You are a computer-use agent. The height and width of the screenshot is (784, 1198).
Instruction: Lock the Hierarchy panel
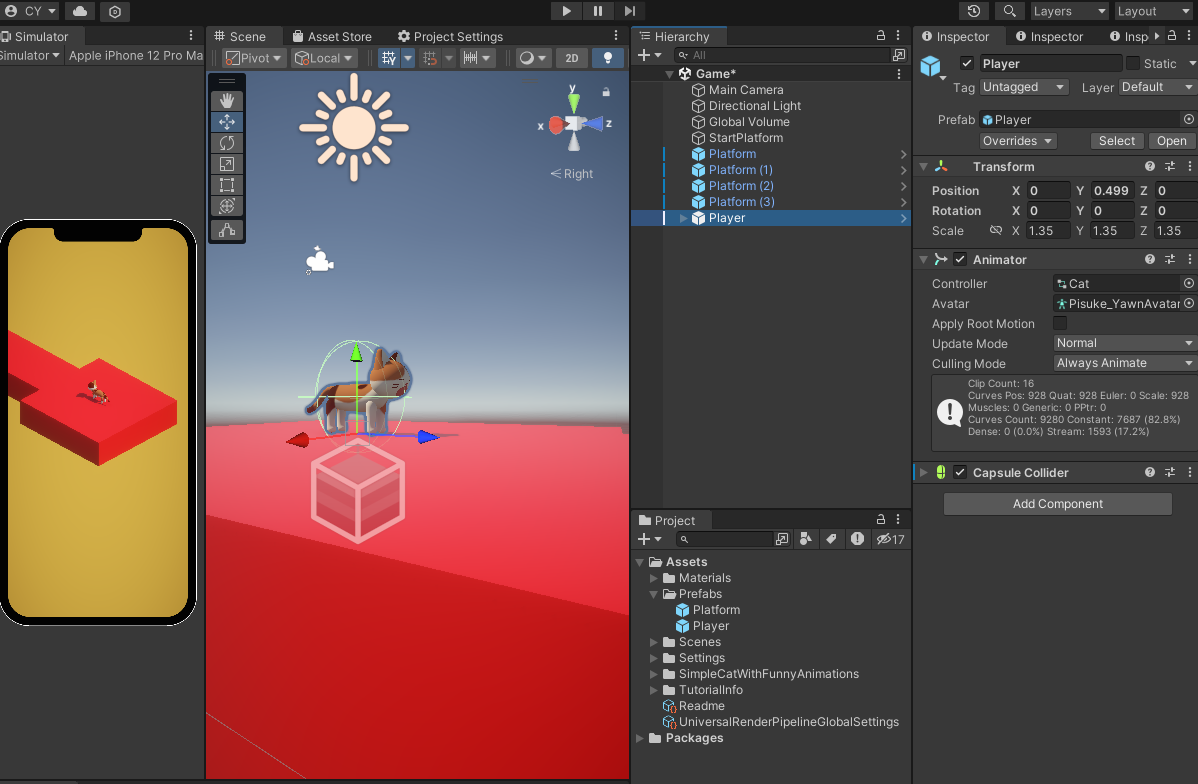pyautogui.click(x=880, y=35)
